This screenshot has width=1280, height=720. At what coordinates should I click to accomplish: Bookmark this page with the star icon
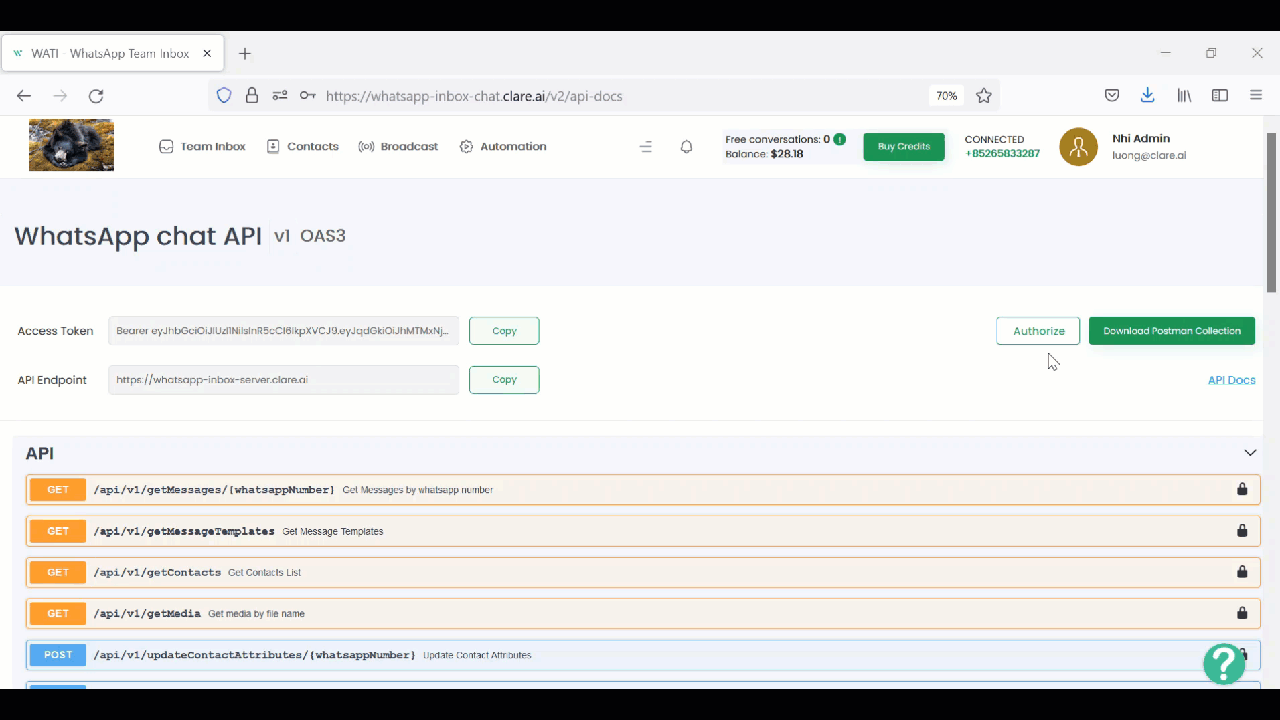point(984,96)
